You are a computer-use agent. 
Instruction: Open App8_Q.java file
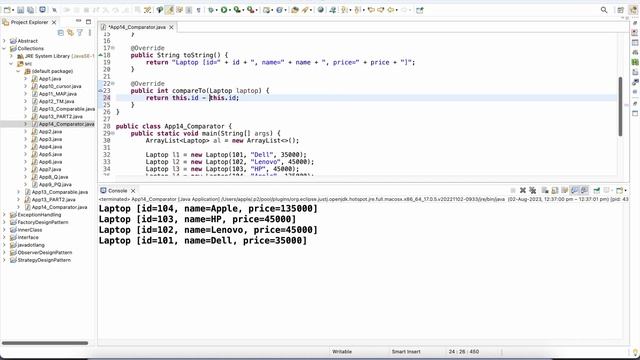[x=53, y=177]
